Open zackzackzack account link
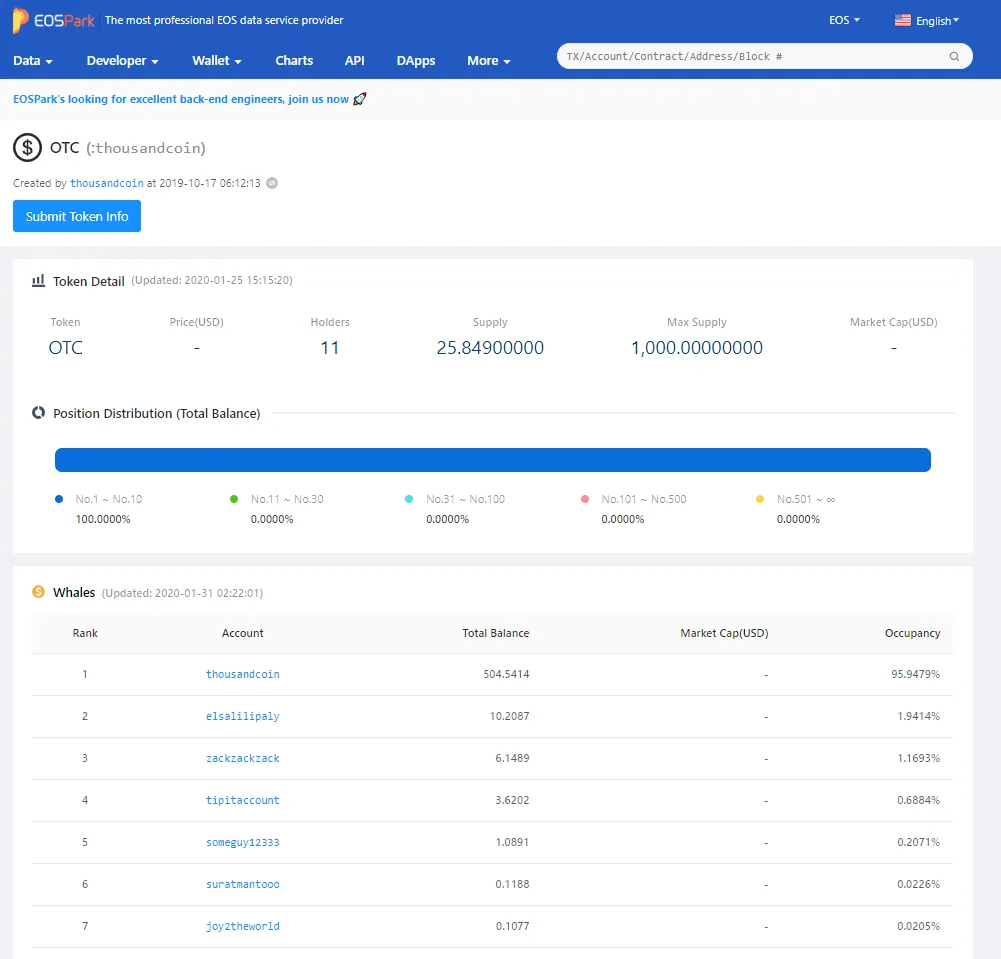The width and height of the screenshot is (1001, 959). click(243, 759)
